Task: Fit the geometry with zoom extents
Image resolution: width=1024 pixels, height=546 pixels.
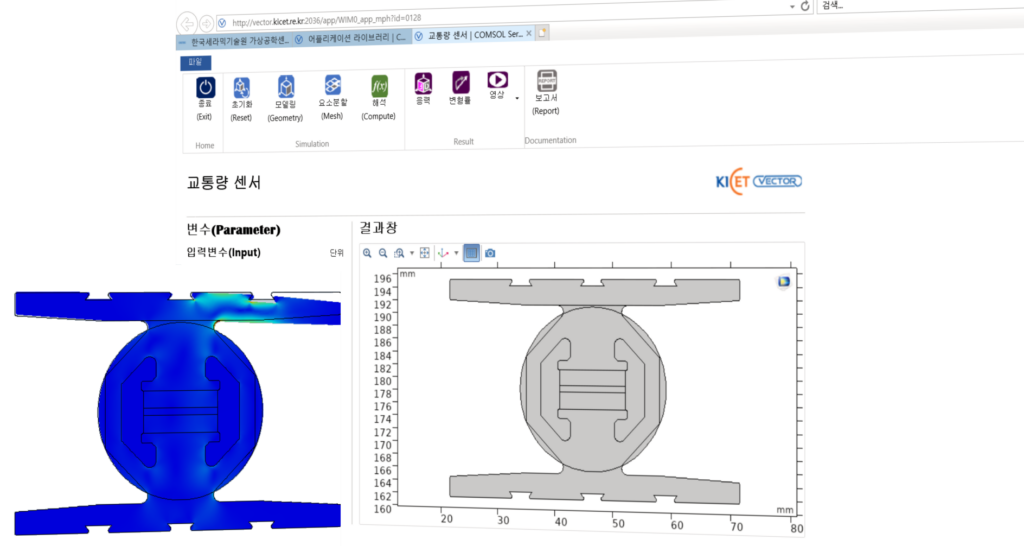Action: 425,253
